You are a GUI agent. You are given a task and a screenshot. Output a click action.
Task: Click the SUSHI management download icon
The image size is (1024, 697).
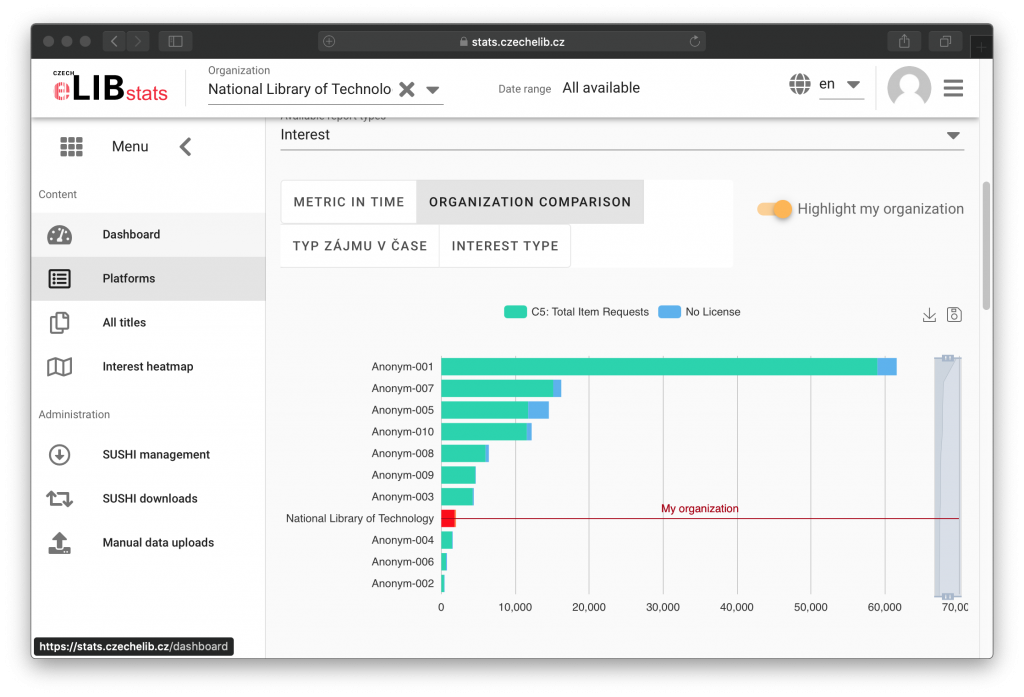[x=59, y=455]
